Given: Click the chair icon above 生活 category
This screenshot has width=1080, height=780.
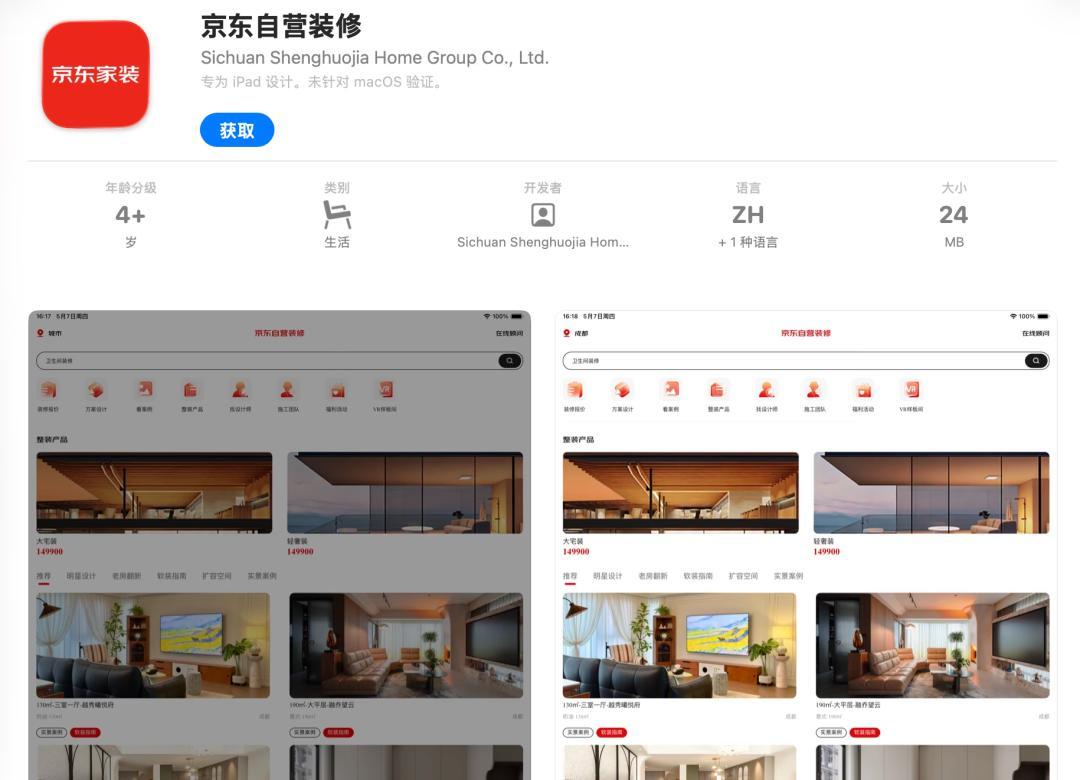Looking at the screenshot, I should pos(337,214).
